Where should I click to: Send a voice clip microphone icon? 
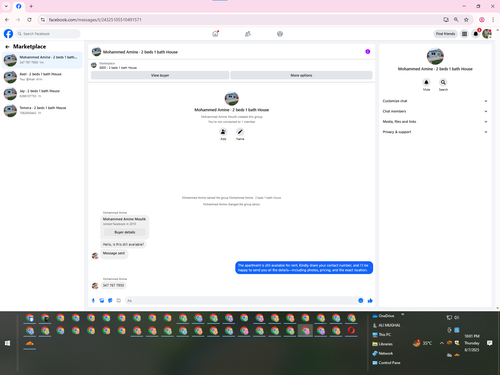(93, 301)
